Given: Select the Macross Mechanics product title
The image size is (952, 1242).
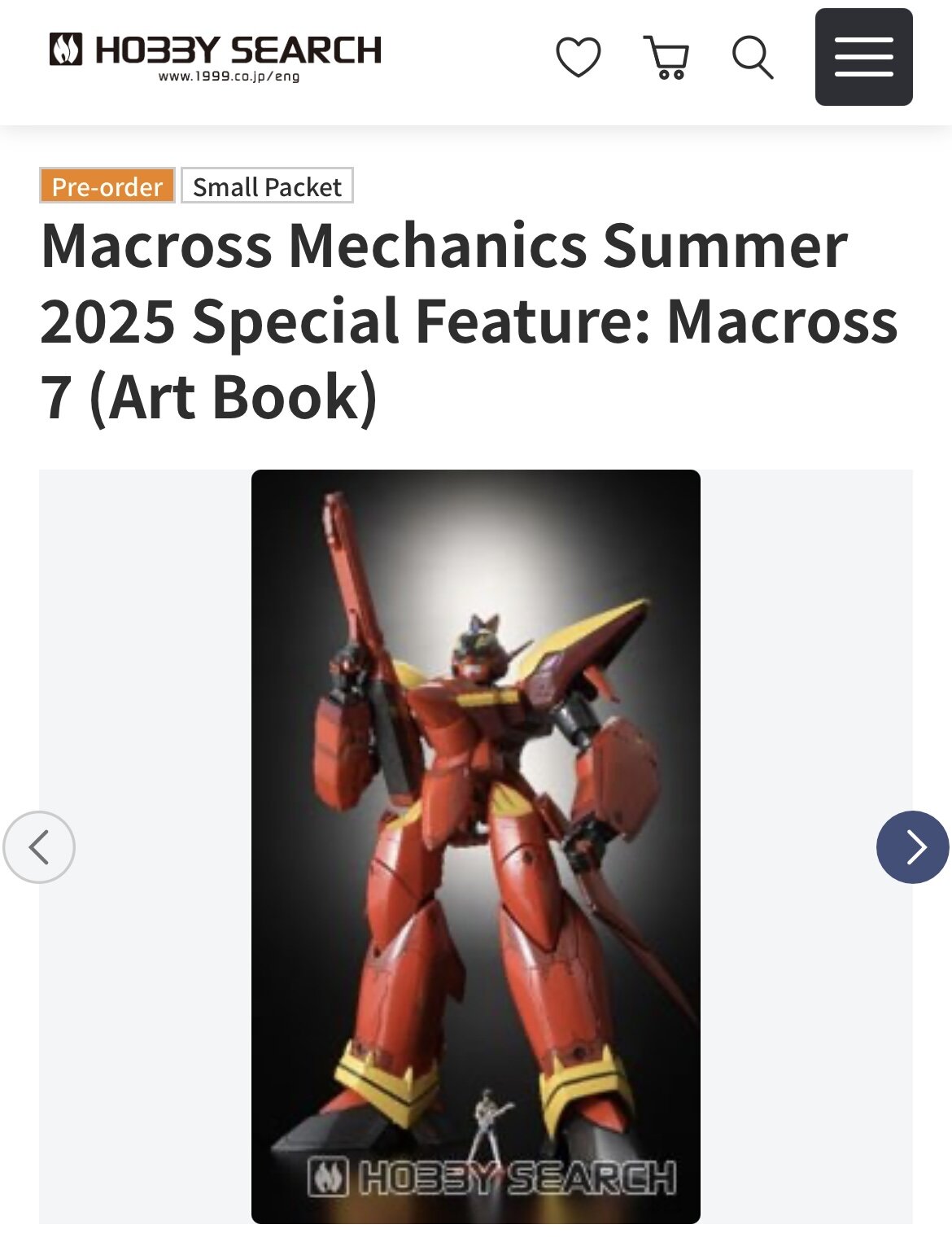Looking at the screenshot, I should click(x=469, y=321).
